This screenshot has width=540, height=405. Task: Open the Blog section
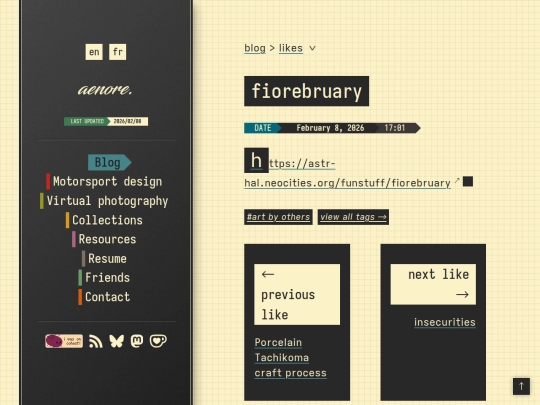110,162
